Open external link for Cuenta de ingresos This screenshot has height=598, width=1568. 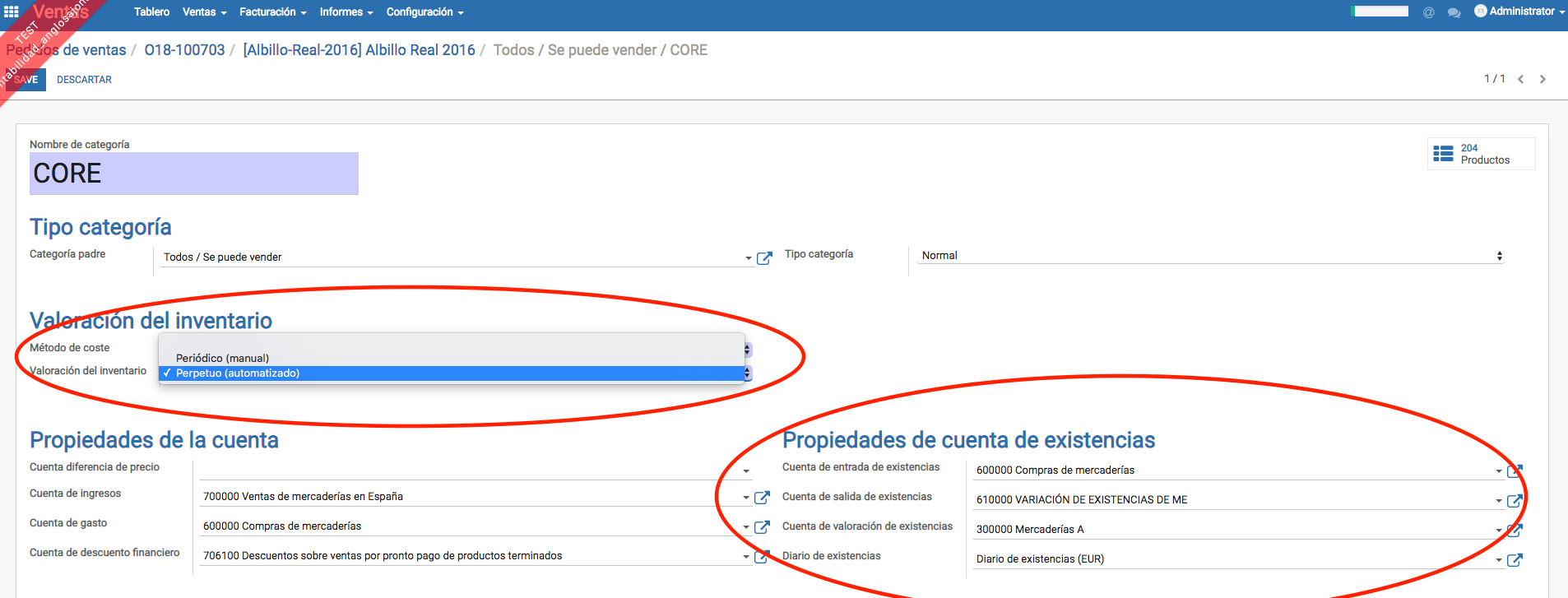point(762,498)
